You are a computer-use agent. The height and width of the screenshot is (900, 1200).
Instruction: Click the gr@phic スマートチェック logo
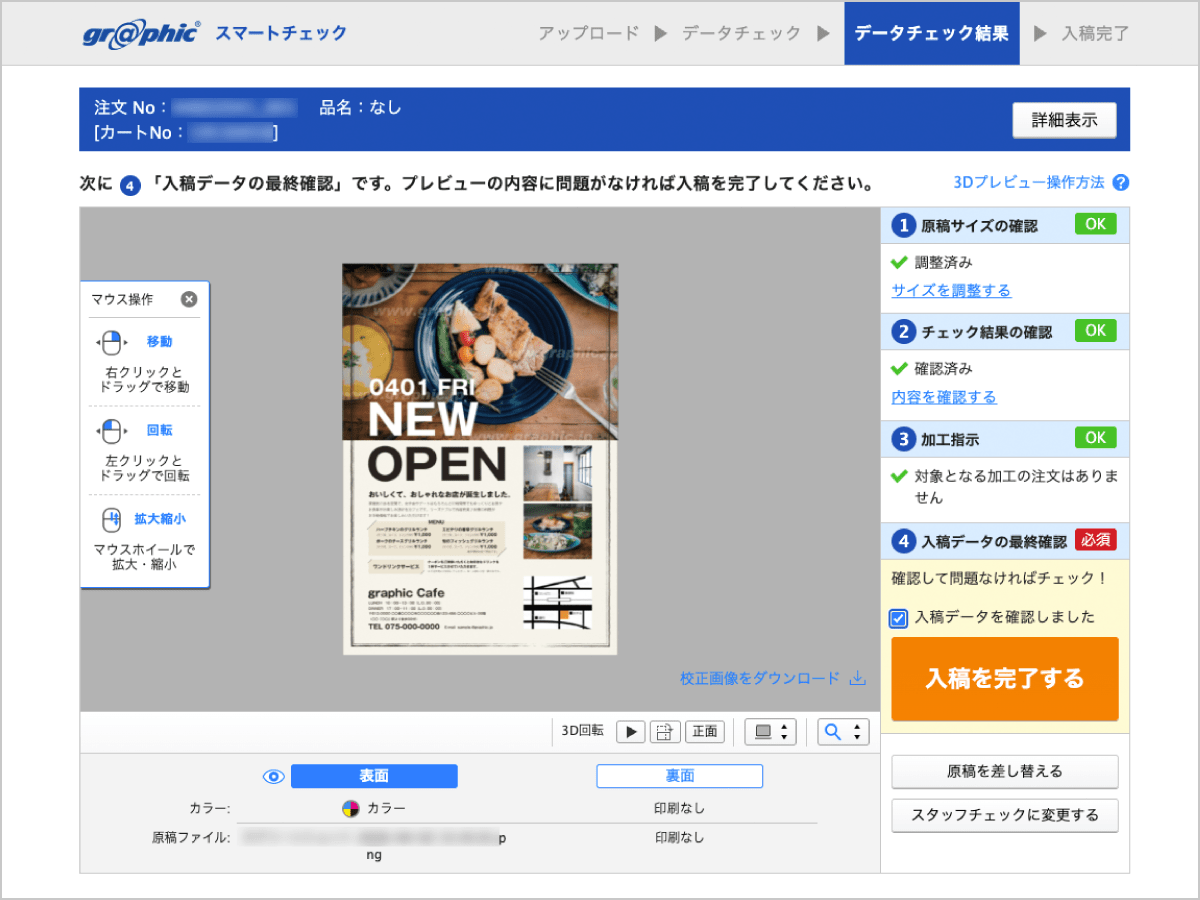[x=140, y=32]
